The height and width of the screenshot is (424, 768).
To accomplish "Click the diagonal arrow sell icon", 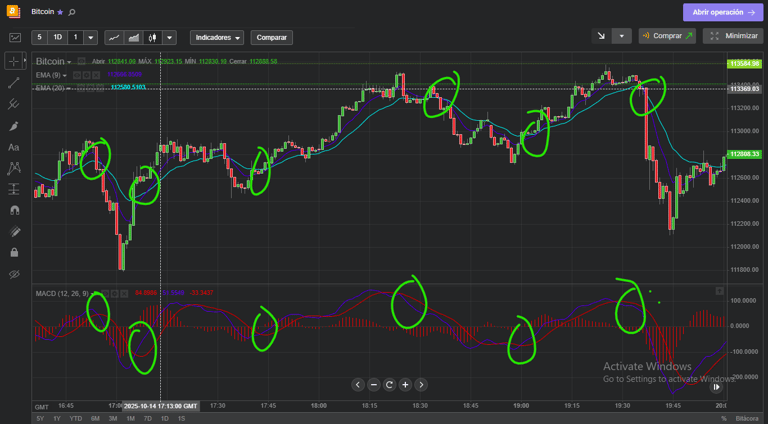I will (x=601, y=36).
